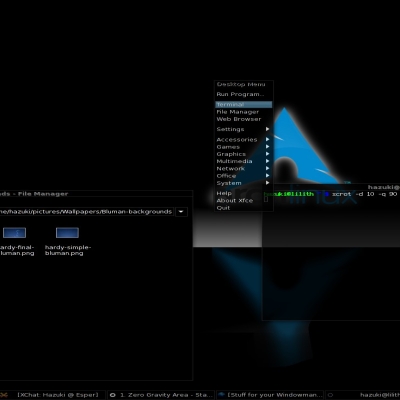Launch Web Browser from desktop menu
The height and width of the screenshot is (400, 400).
pyautogui.click(x=244, y=119)
